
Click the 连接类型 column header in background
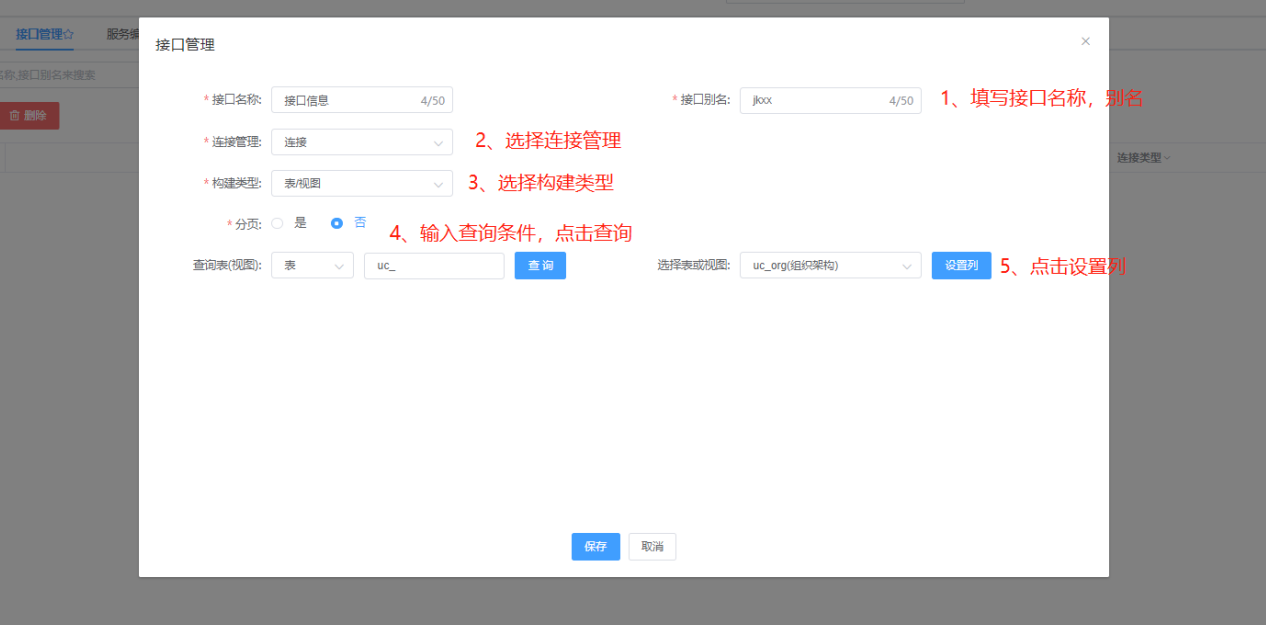[x=1143, y=157]
